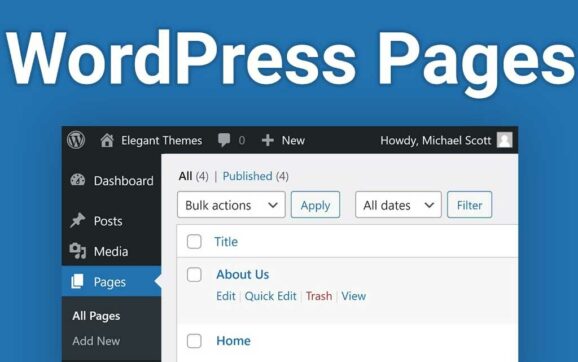
Task: Click Edit under About Us
Action: pos(226,296)
